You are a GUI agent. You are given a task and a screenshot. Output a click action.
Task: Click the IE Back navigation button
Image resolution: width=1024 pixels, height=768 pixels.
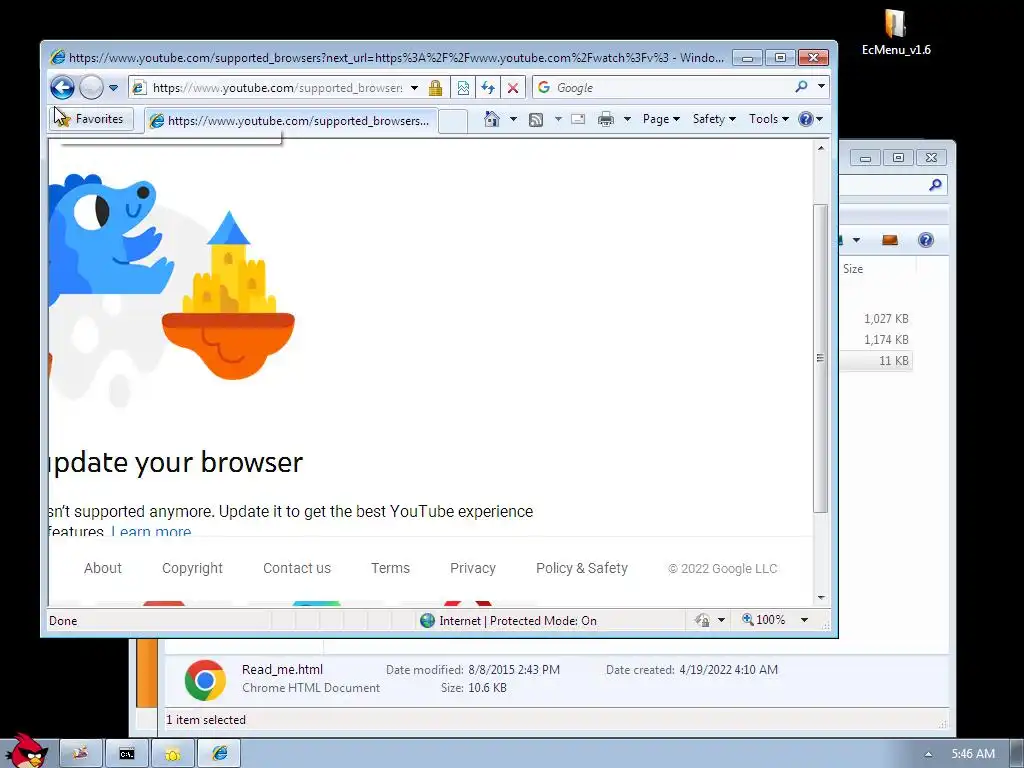[62, 88]
